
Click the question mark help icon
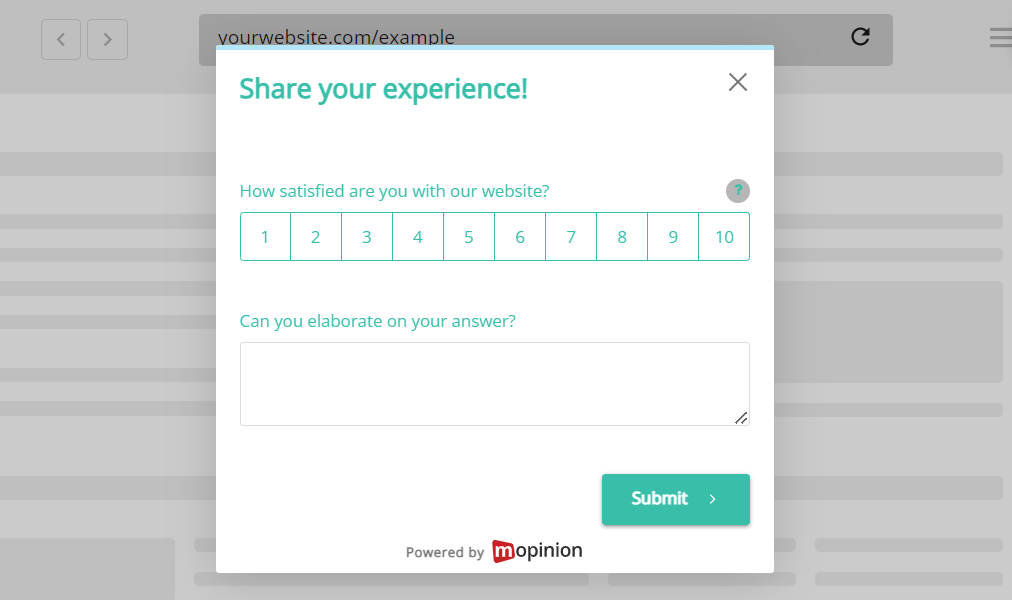click(737, 191)
